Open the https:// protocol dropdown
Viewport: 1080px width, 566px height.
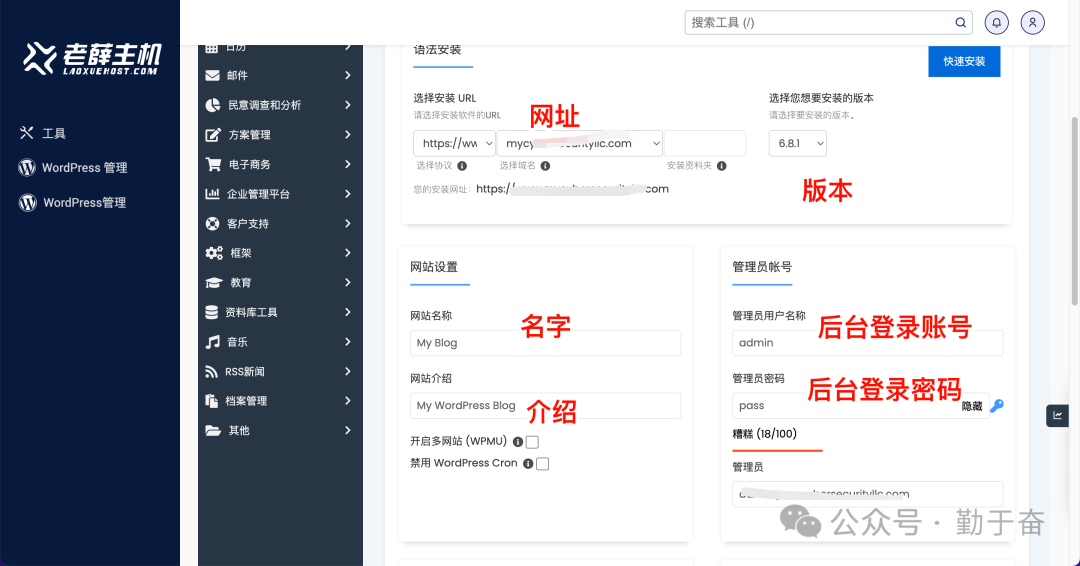coord(456,144)
